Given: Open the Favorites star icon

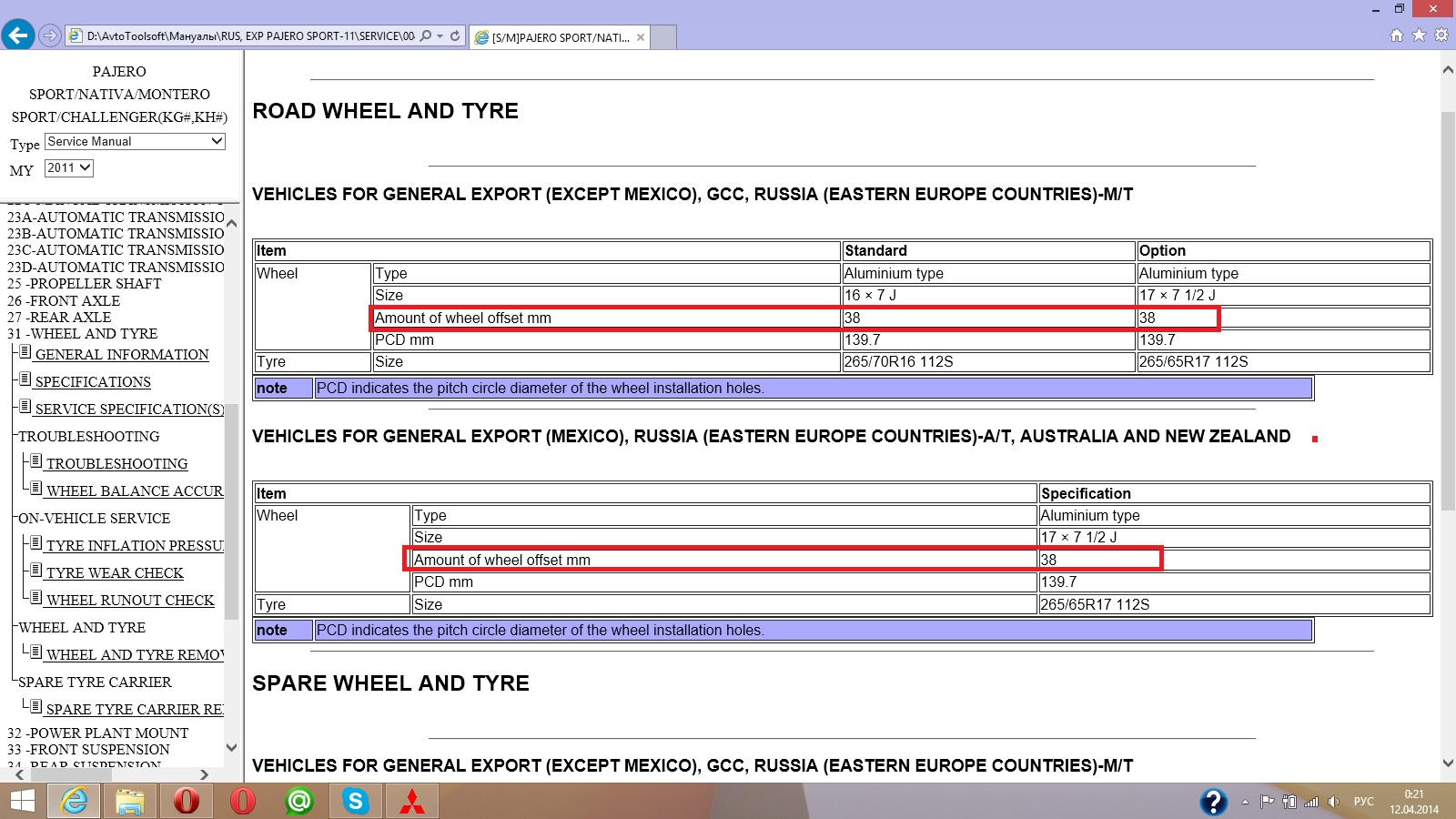Looking at the screenshot, I should [1419, 35].
